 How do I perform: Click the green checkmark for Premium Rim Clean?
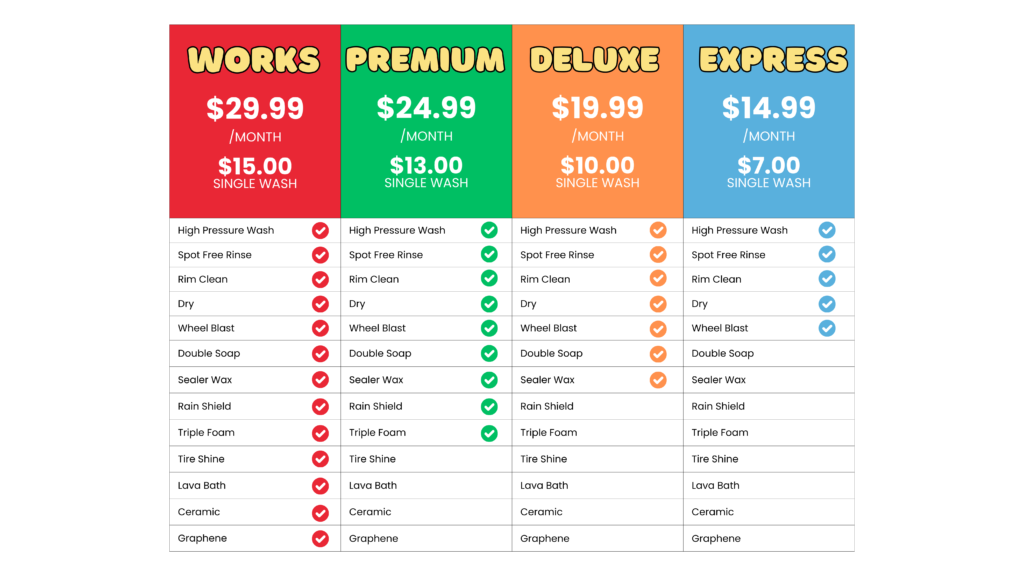click(x=489, y=278)
